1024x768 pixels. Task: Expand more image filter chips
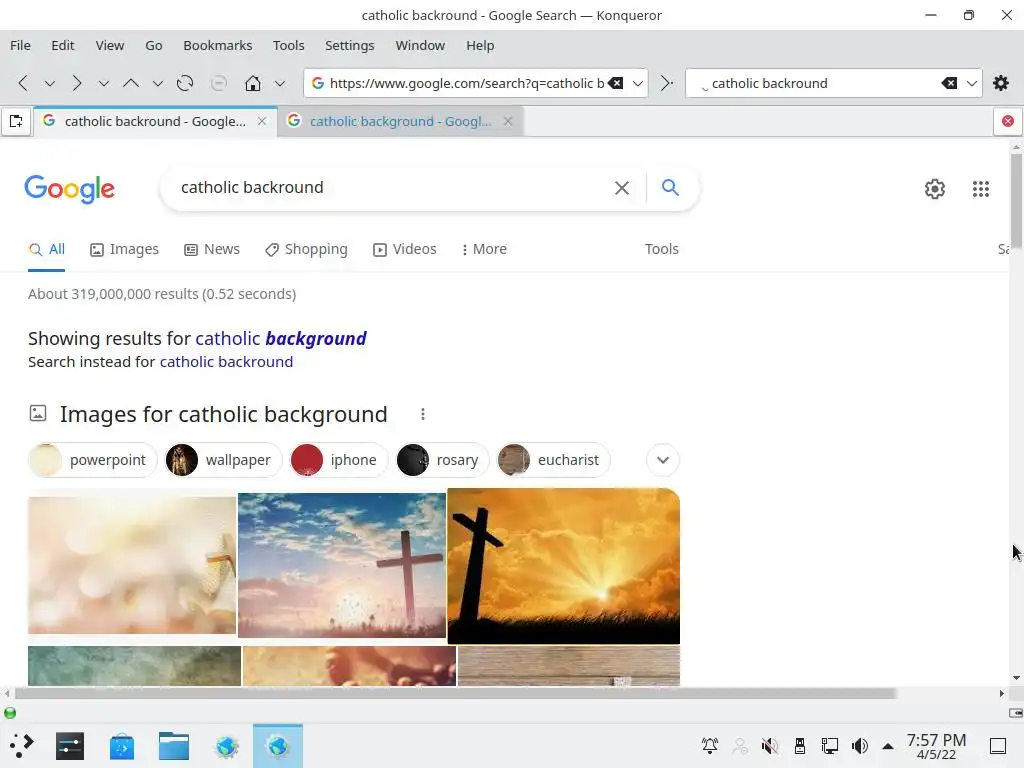pos(663,460)
